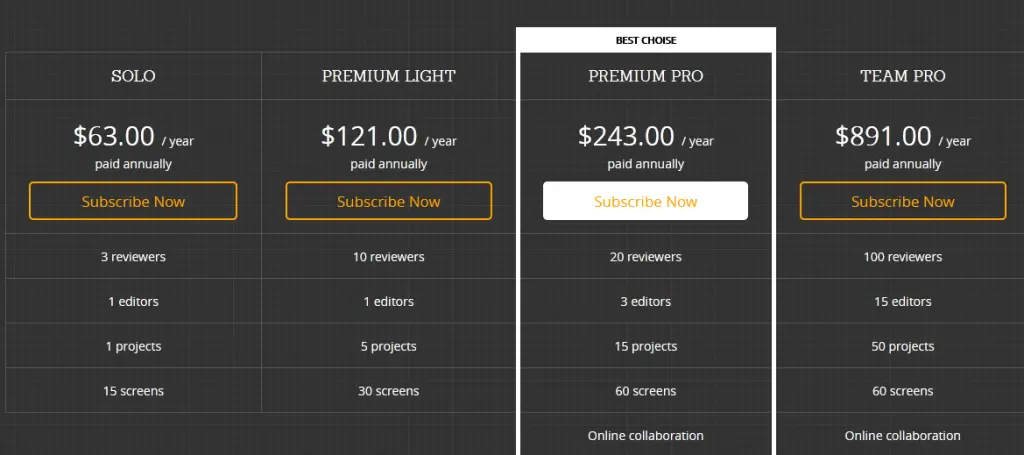The image size is (1024, 455).
Task: Click Subscribe Now under the SOLO plan
Action: point(133,201)
